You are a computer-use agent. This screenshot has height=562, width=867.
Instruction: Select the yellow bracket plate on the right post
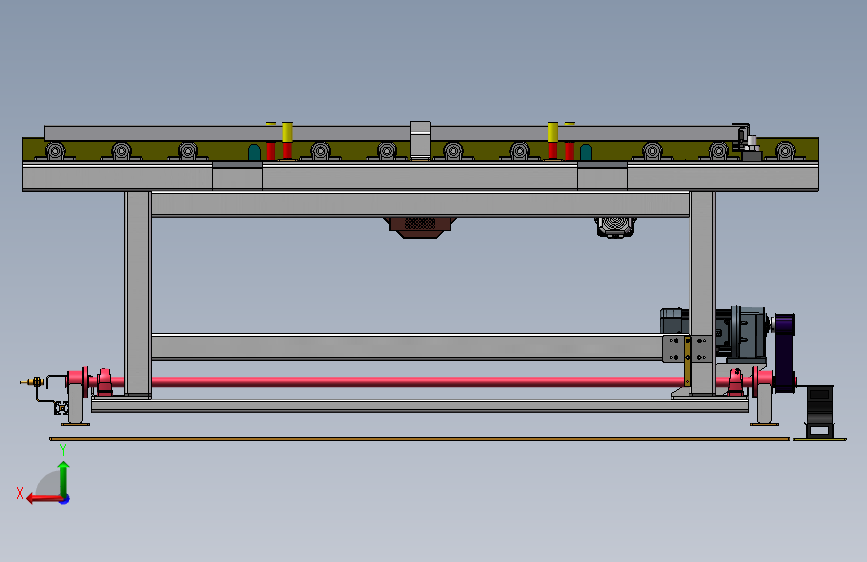pos(687,361)
